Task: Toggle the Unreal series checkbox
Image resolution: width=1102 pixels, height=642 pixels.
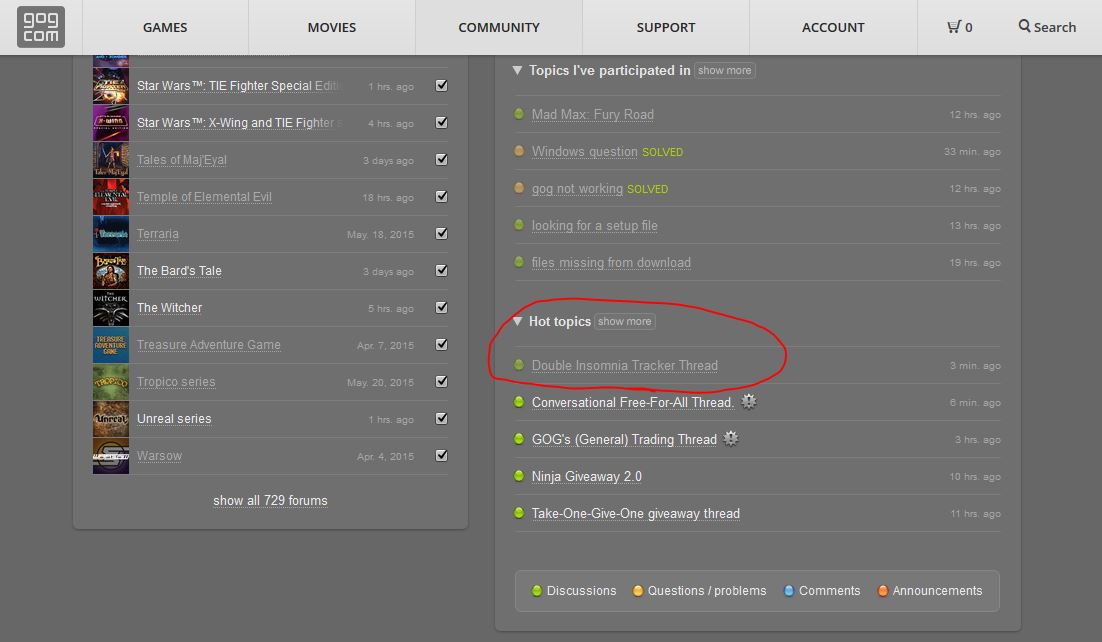Action: pos(441,418)
